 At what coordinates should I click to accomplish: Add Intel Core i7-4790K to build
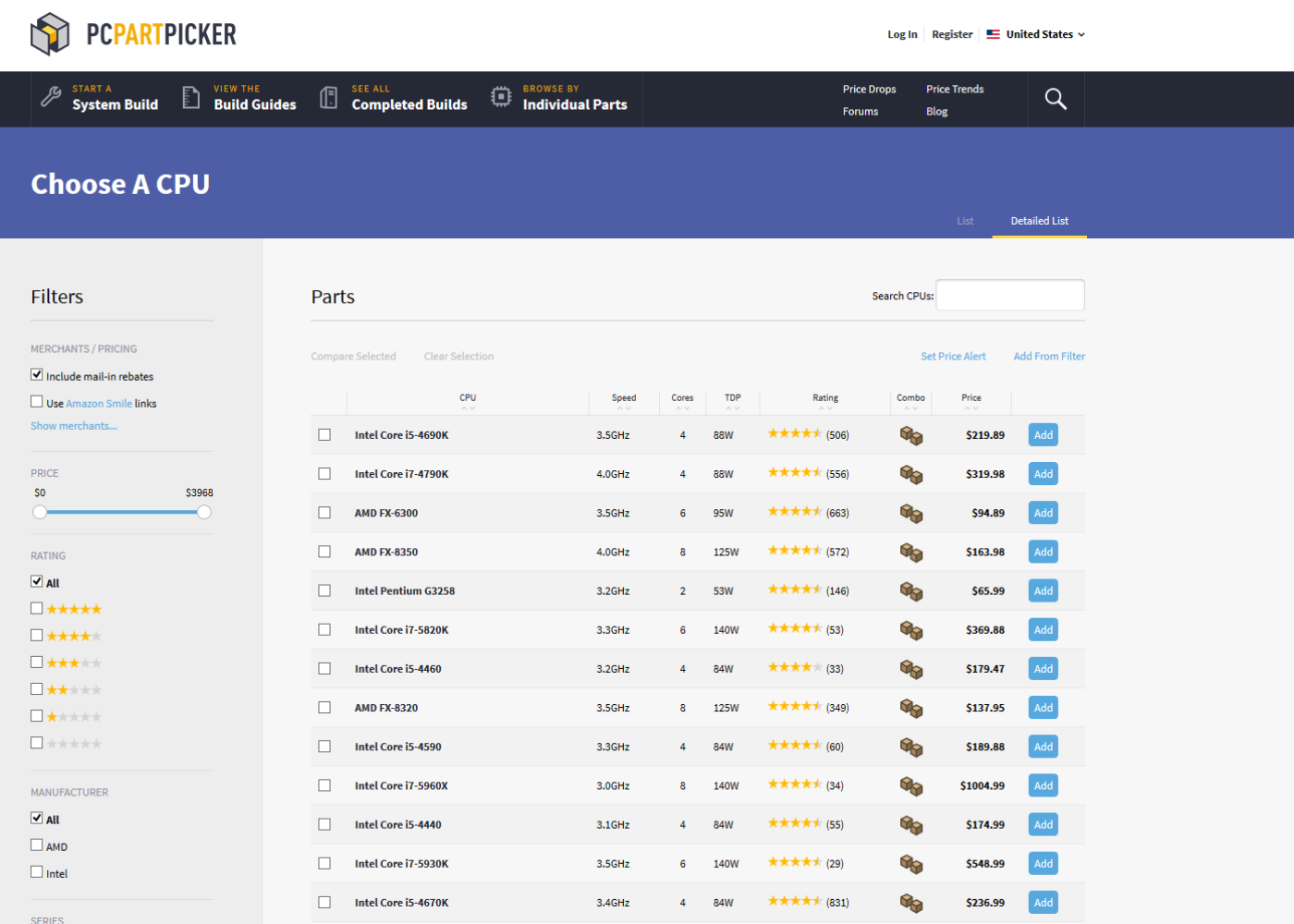tap(1044, 474)
